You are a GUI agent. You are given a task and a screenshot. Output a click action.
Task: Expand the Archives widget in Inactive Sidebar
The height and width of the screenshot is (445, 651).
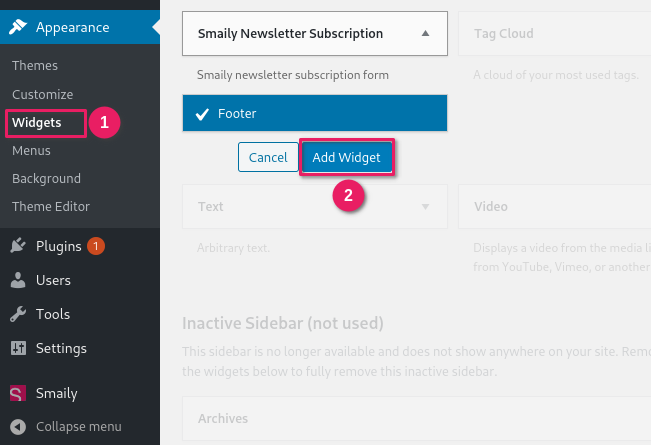point(416,418)
